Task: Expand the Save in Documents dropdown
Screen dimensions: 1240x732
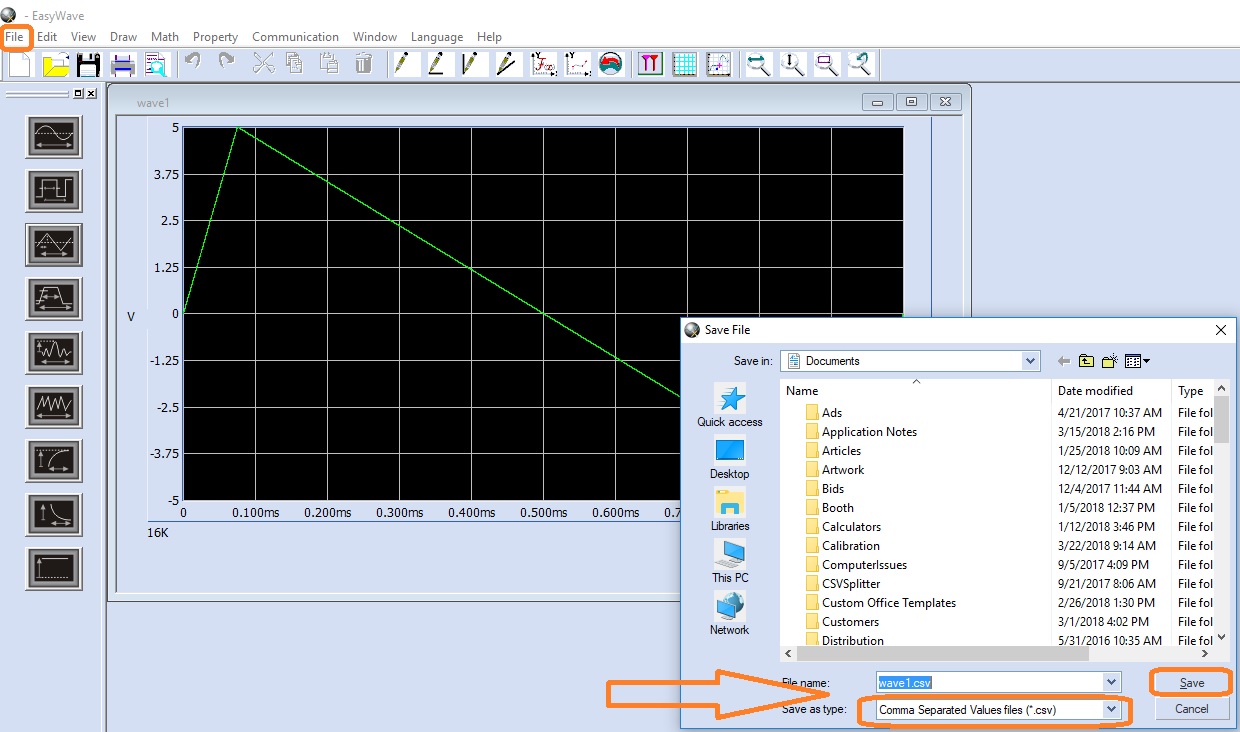Action: click(1031, 361)
